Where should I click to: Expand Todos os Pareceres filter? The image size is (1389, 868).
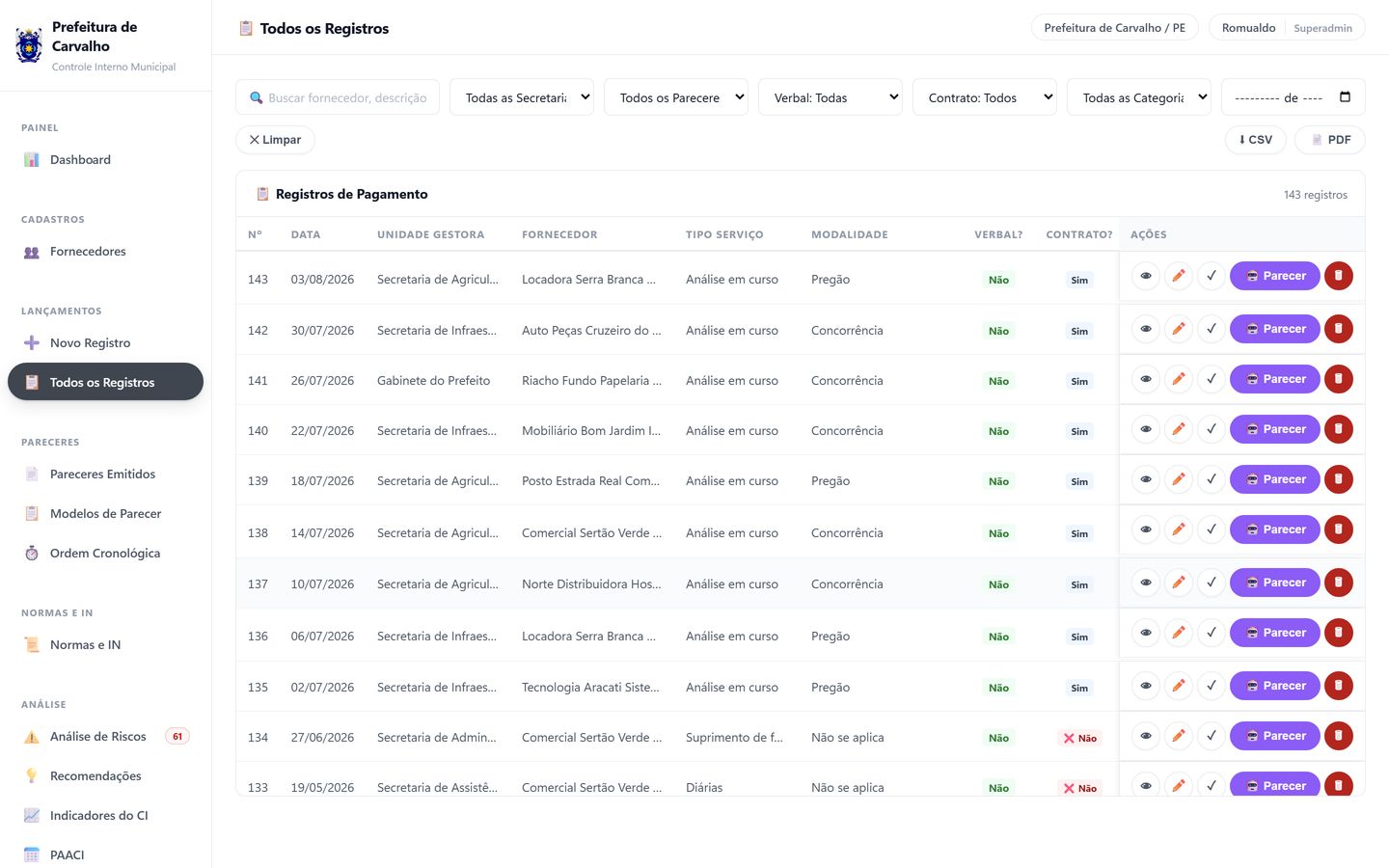point(676,97)
